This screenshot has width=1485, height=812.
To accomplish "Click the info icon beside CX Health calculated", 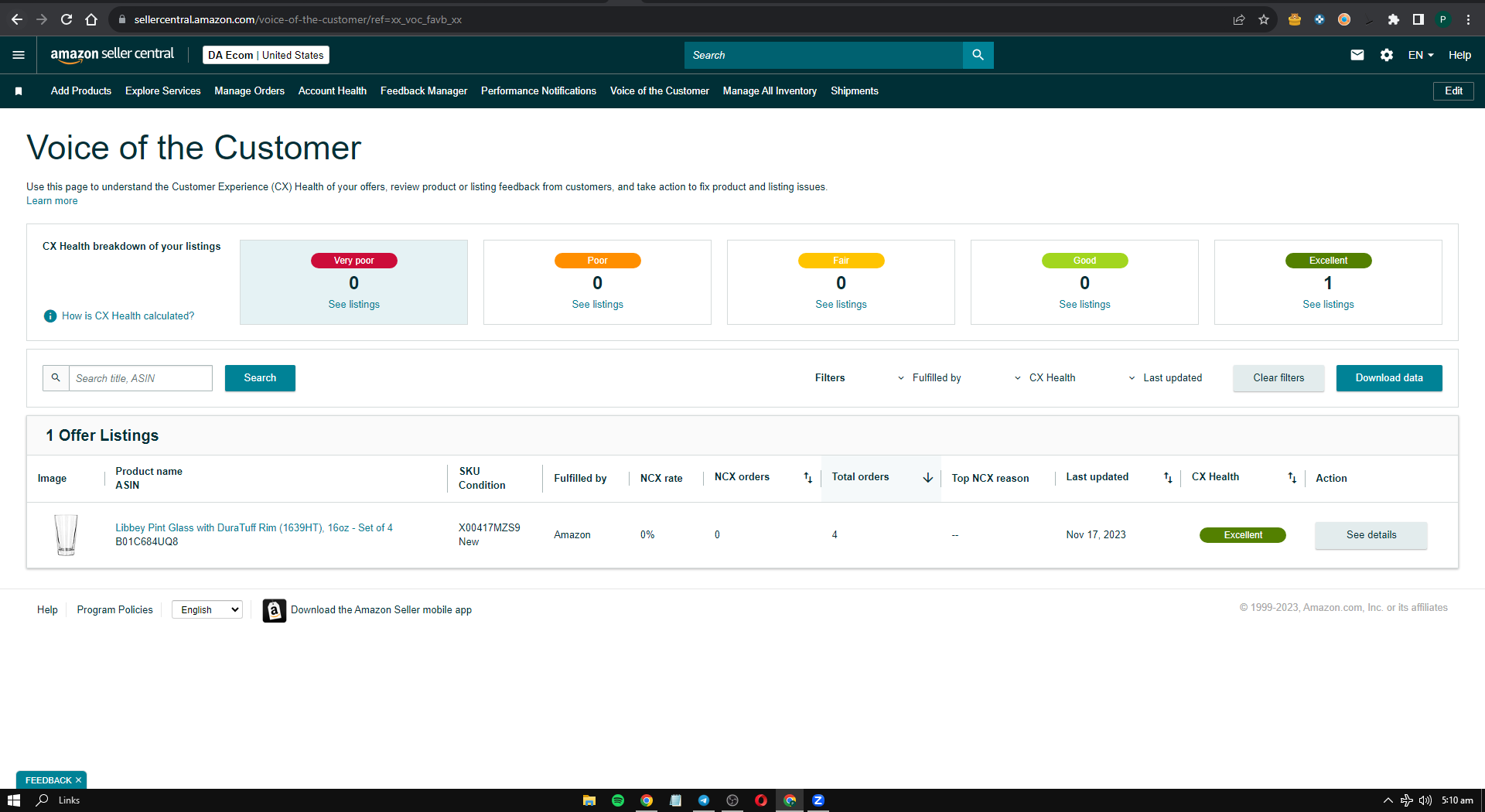I will 50,316.
